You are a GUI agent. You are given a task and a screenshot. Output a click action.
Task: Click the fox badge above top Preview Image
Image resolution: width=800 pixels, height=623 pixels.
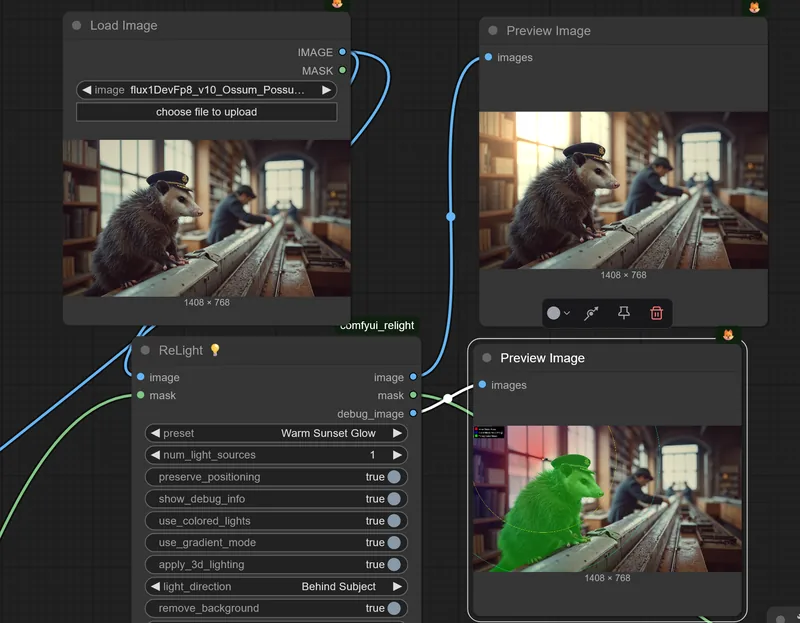pyautogui.click(x=754, y=7)
